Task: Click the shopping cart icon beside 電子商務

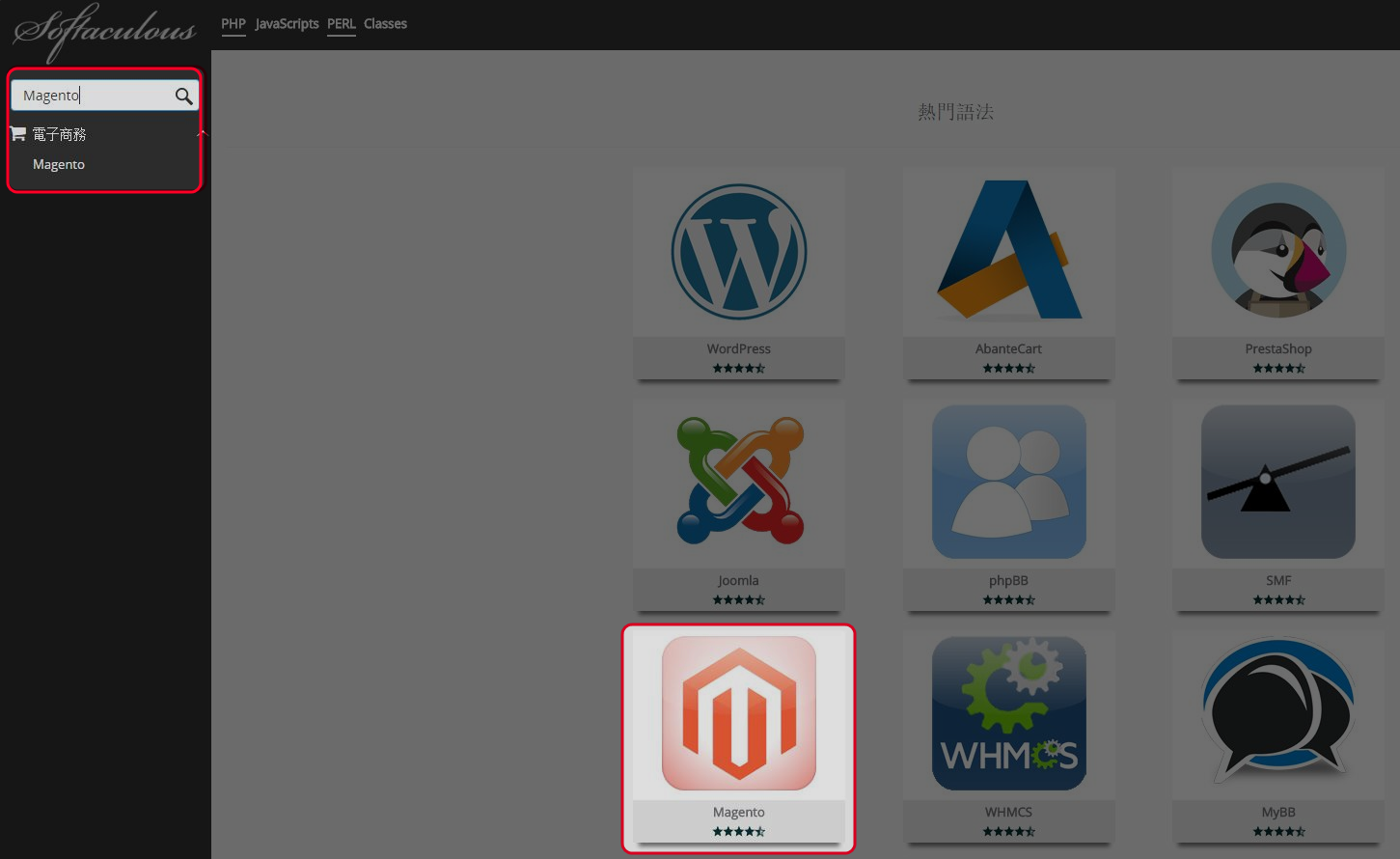Action: 17,132
